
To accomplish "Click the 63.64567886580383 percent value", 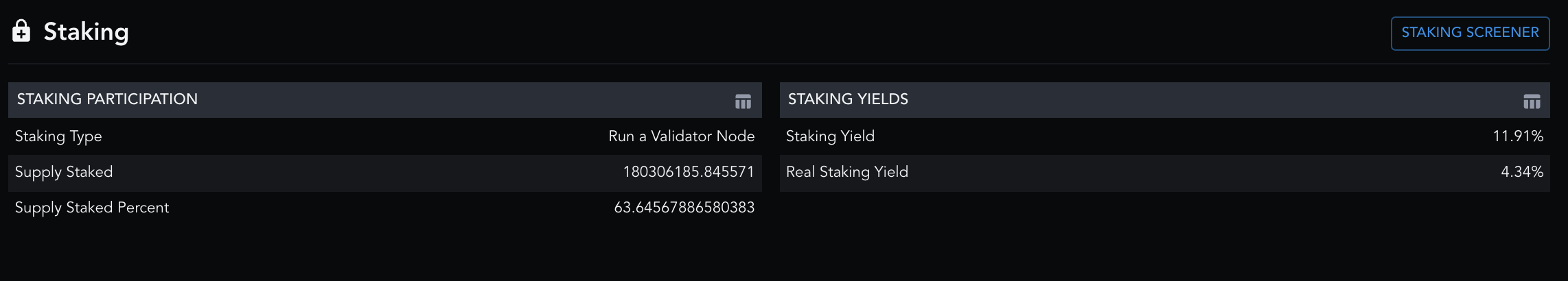I will click(684, 208).
